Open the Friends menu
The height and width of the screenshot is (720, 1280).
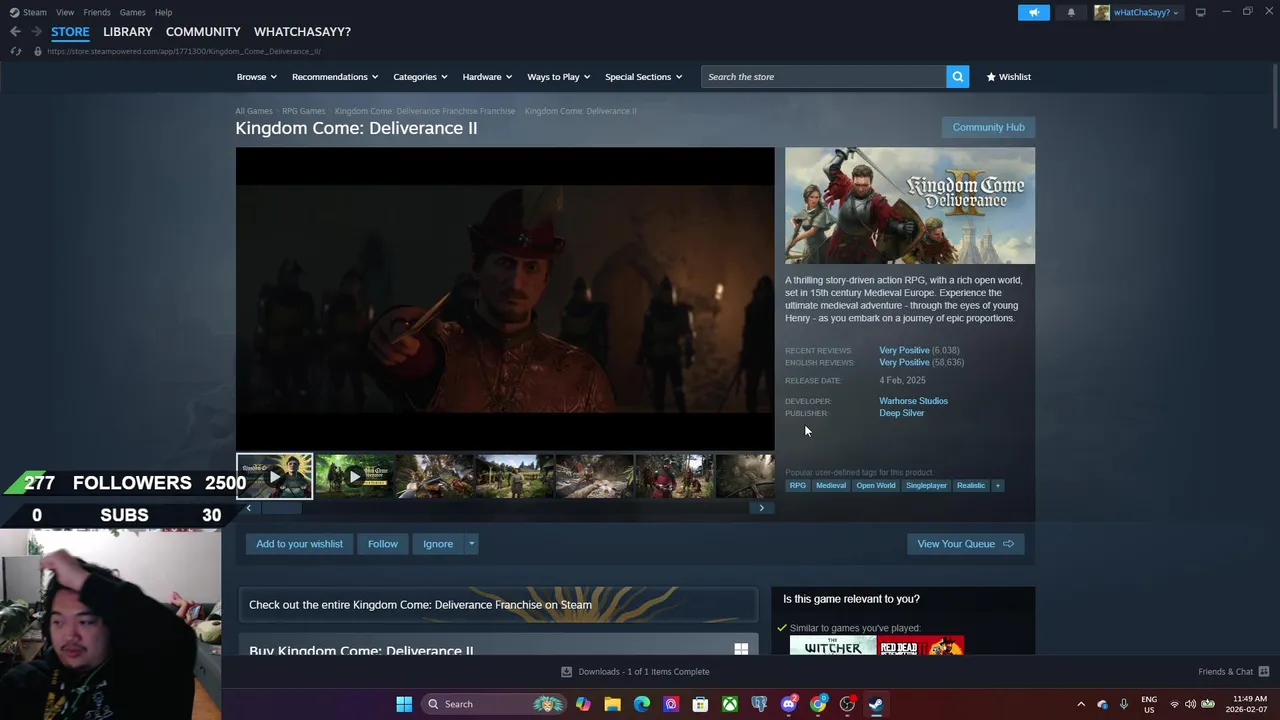pos(97,12)
